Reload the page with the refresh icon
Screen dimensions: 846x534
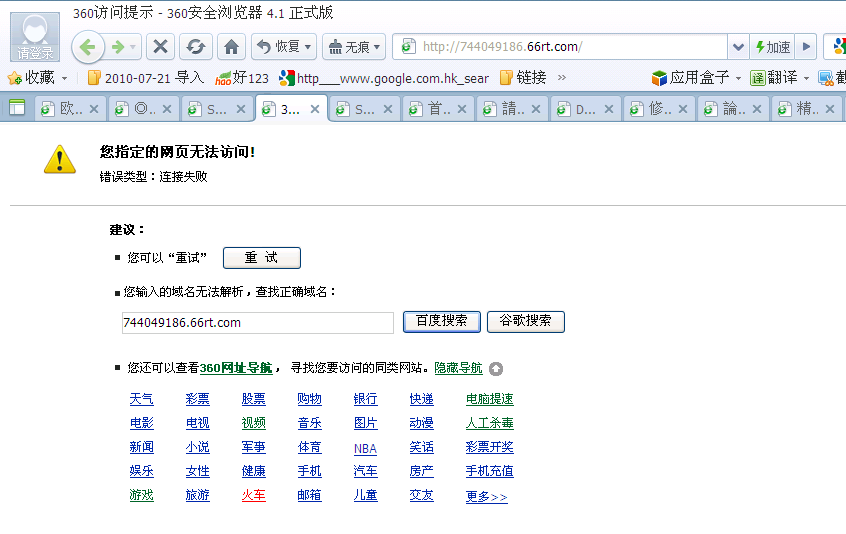(196, 47)
